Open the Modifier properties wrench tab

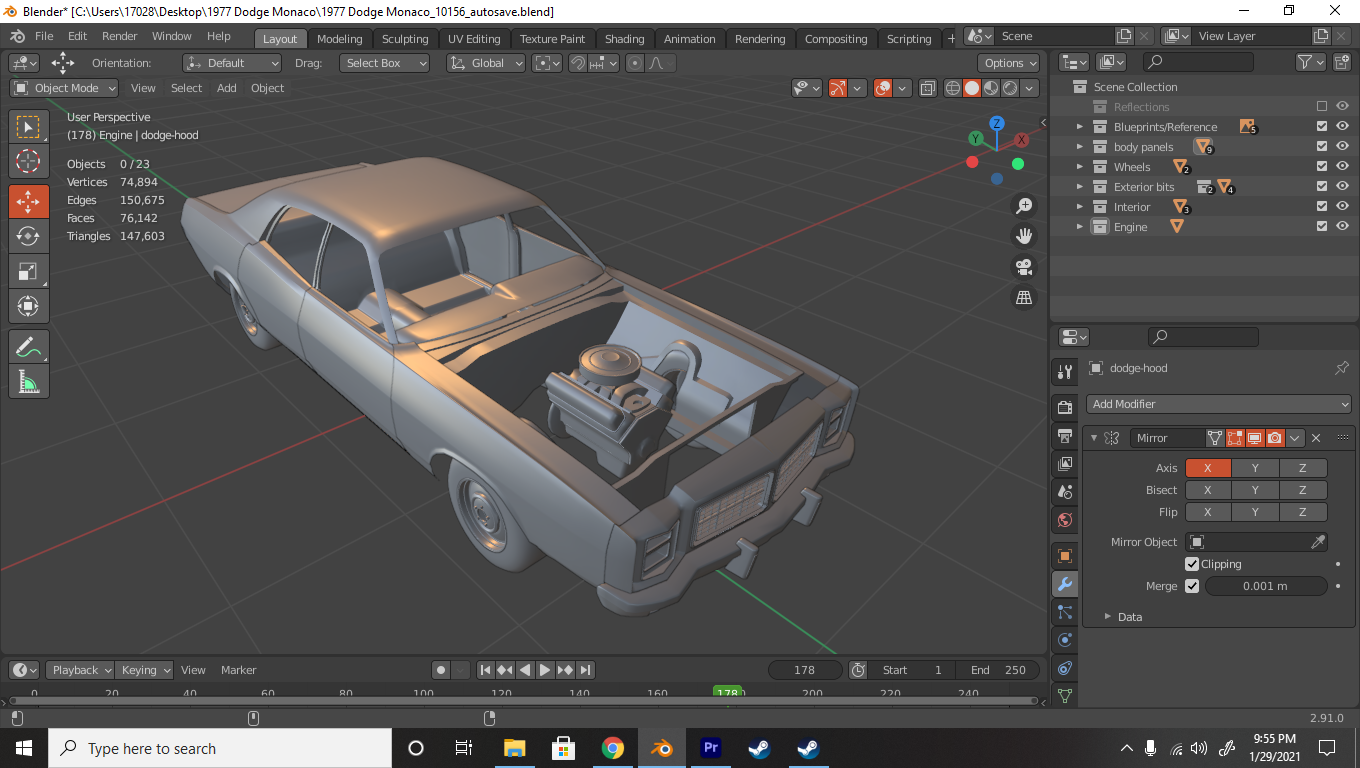(1065, 584)
